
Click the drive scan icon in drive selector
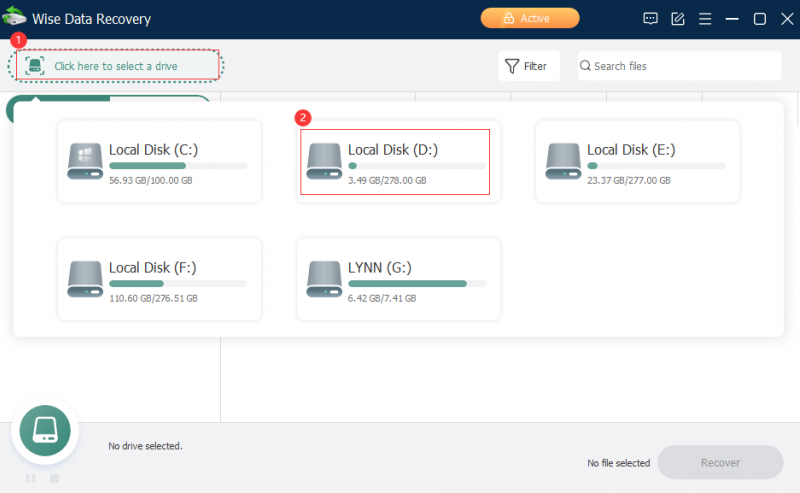click(x=35, y=66)
